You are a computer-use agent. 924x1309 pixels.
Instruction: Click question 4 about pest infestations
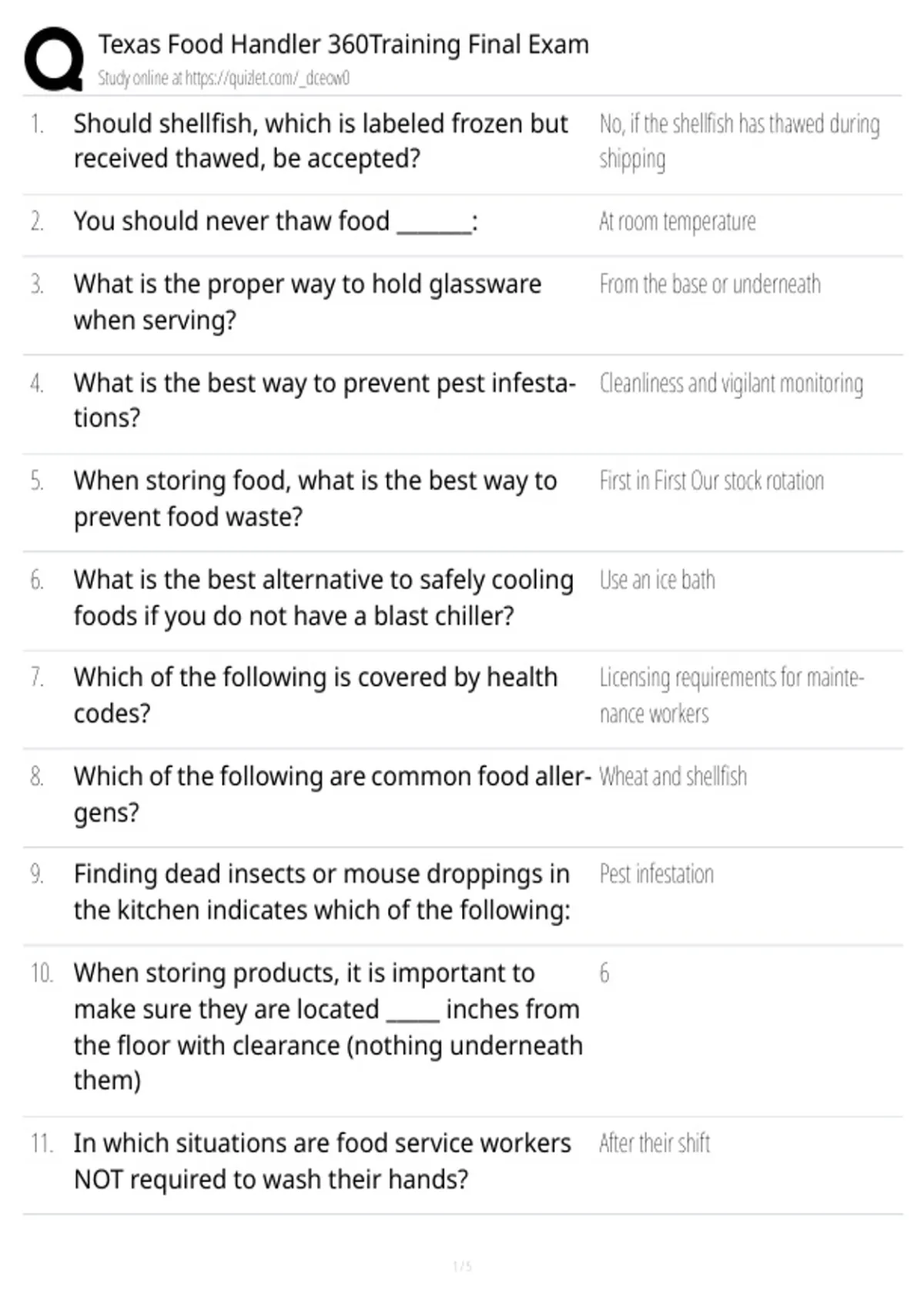coord(325,400)
